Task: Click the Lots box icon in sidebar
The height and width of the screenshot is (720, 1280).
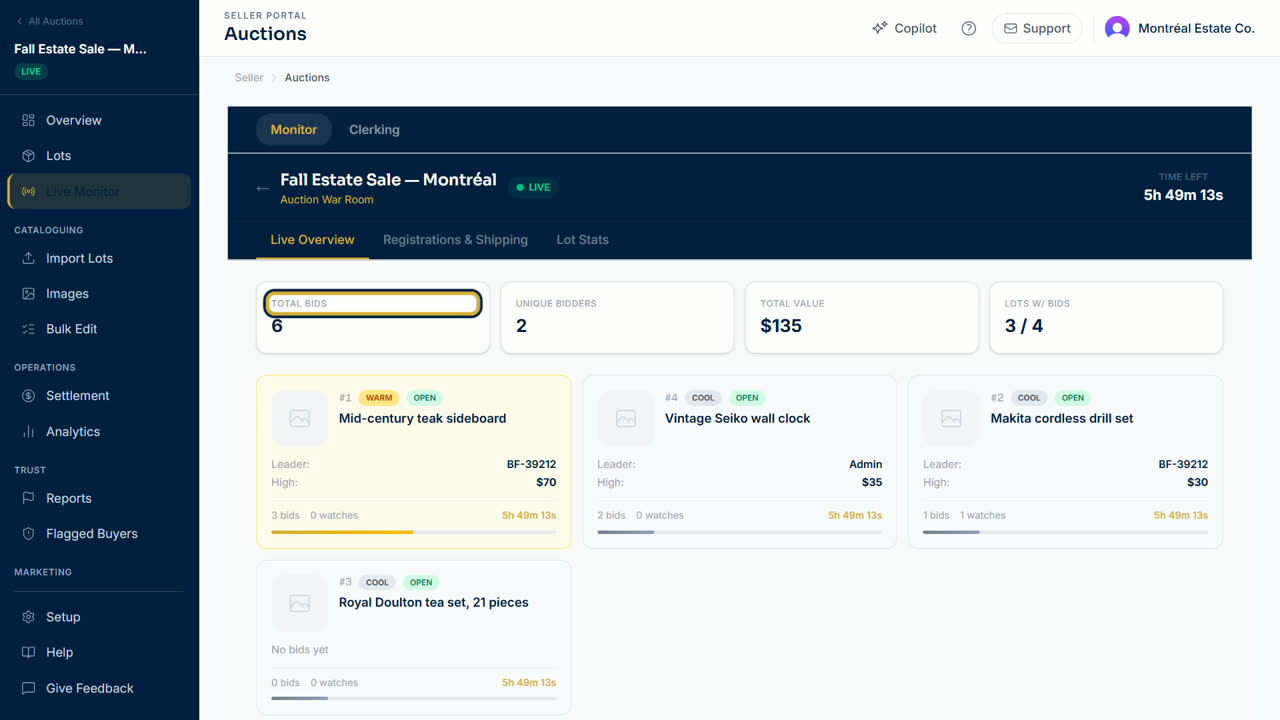Action: 28,156
